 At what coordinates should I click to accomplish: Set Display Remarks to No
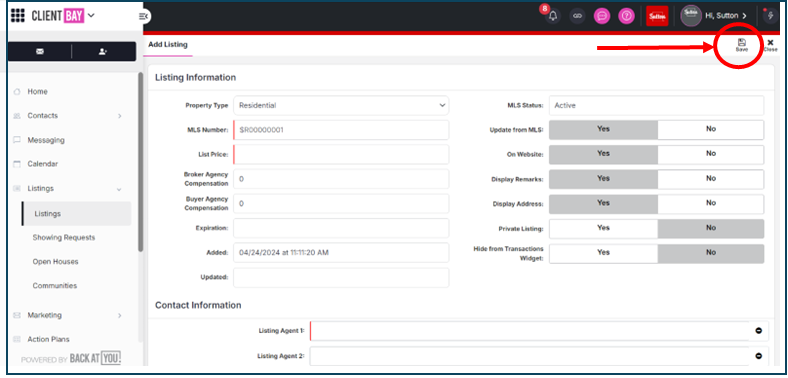(711, 178)
